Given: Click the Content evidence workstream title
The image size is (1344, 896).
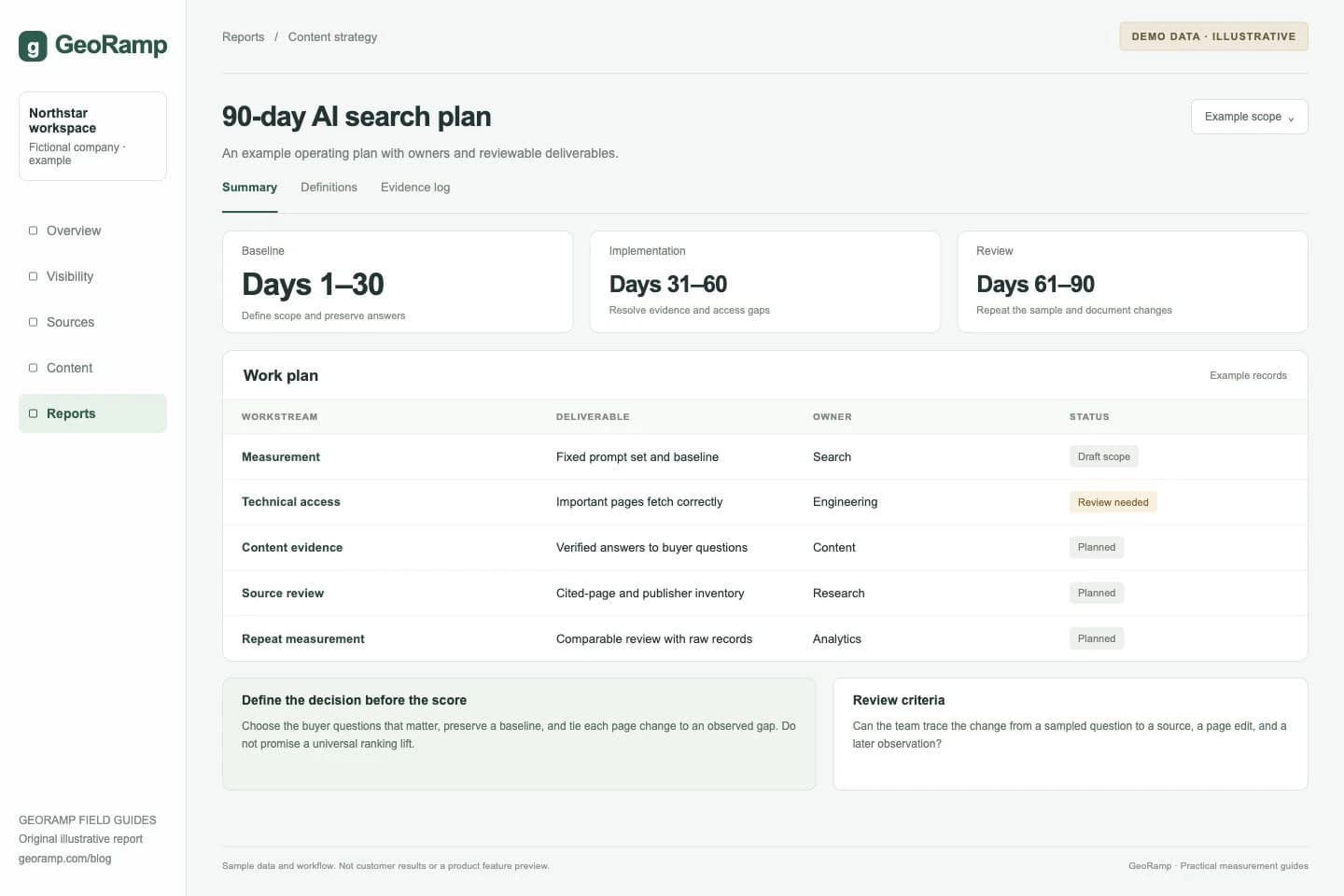Looking at the screenshot, I should (x=291, y=548).
